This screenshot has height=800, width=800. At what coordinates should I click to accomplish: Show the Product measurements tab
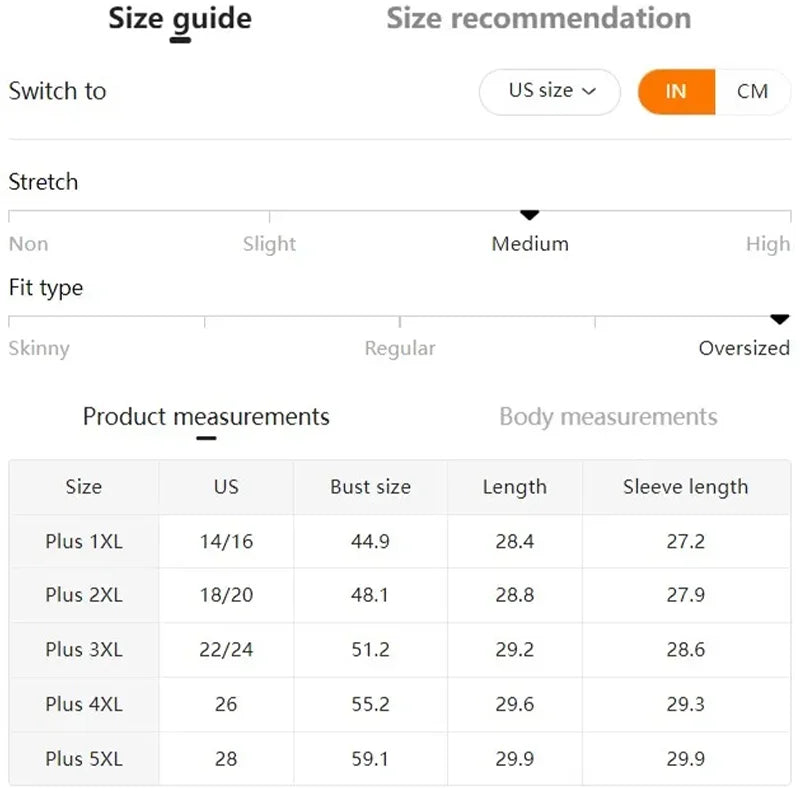(x=206, y=416)
